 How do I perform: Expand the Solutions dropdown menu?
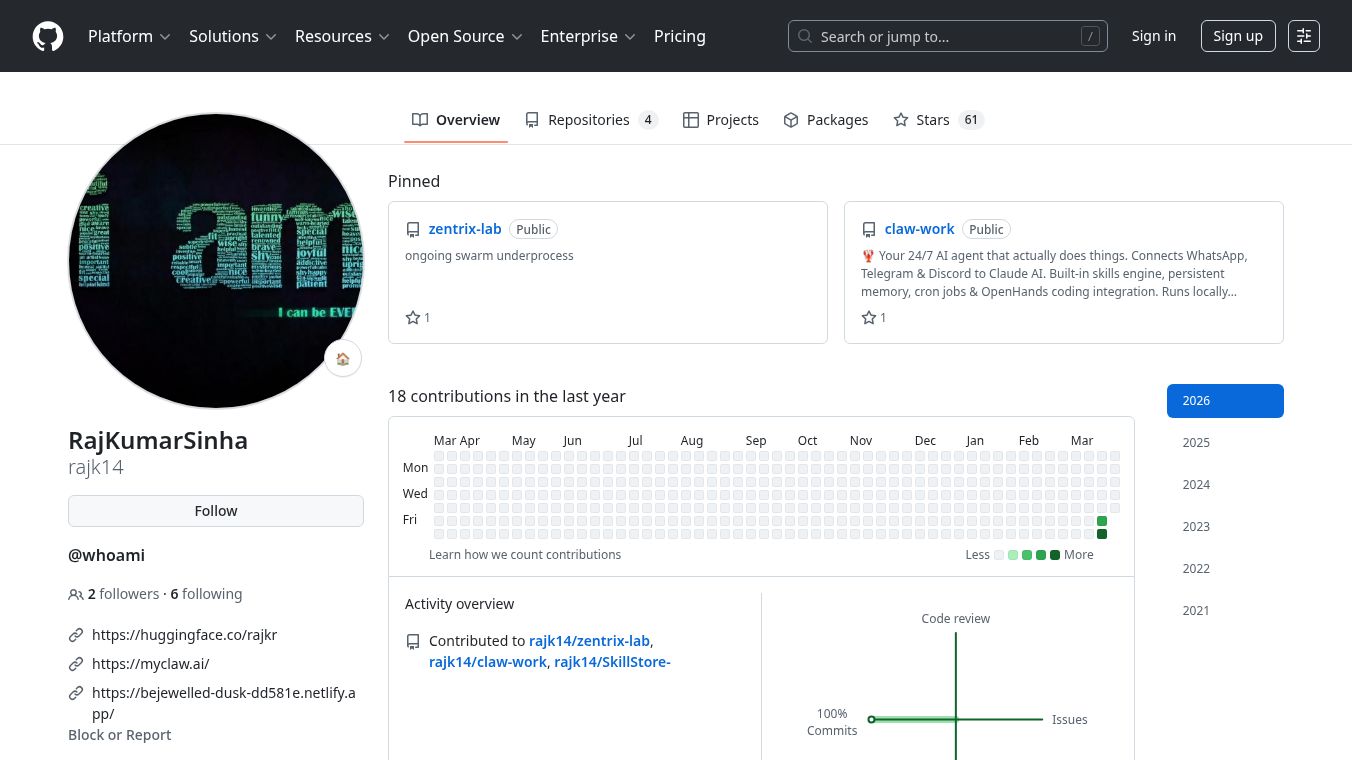(232, 36)
